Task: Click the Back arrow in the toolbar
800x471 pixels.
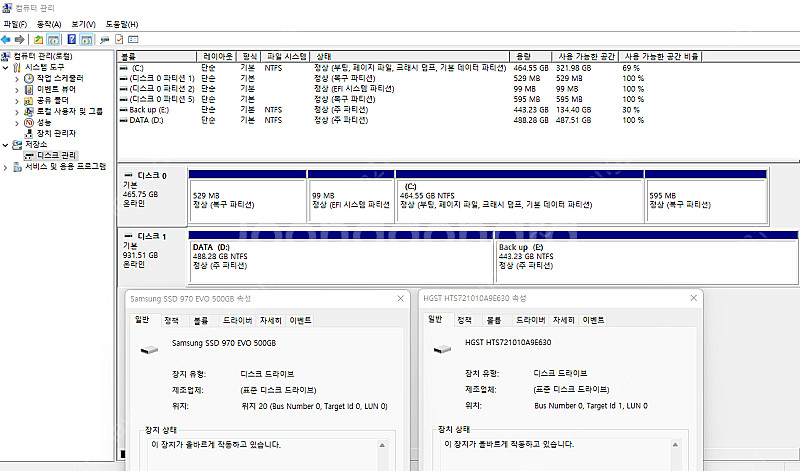Action: (6, 39)
